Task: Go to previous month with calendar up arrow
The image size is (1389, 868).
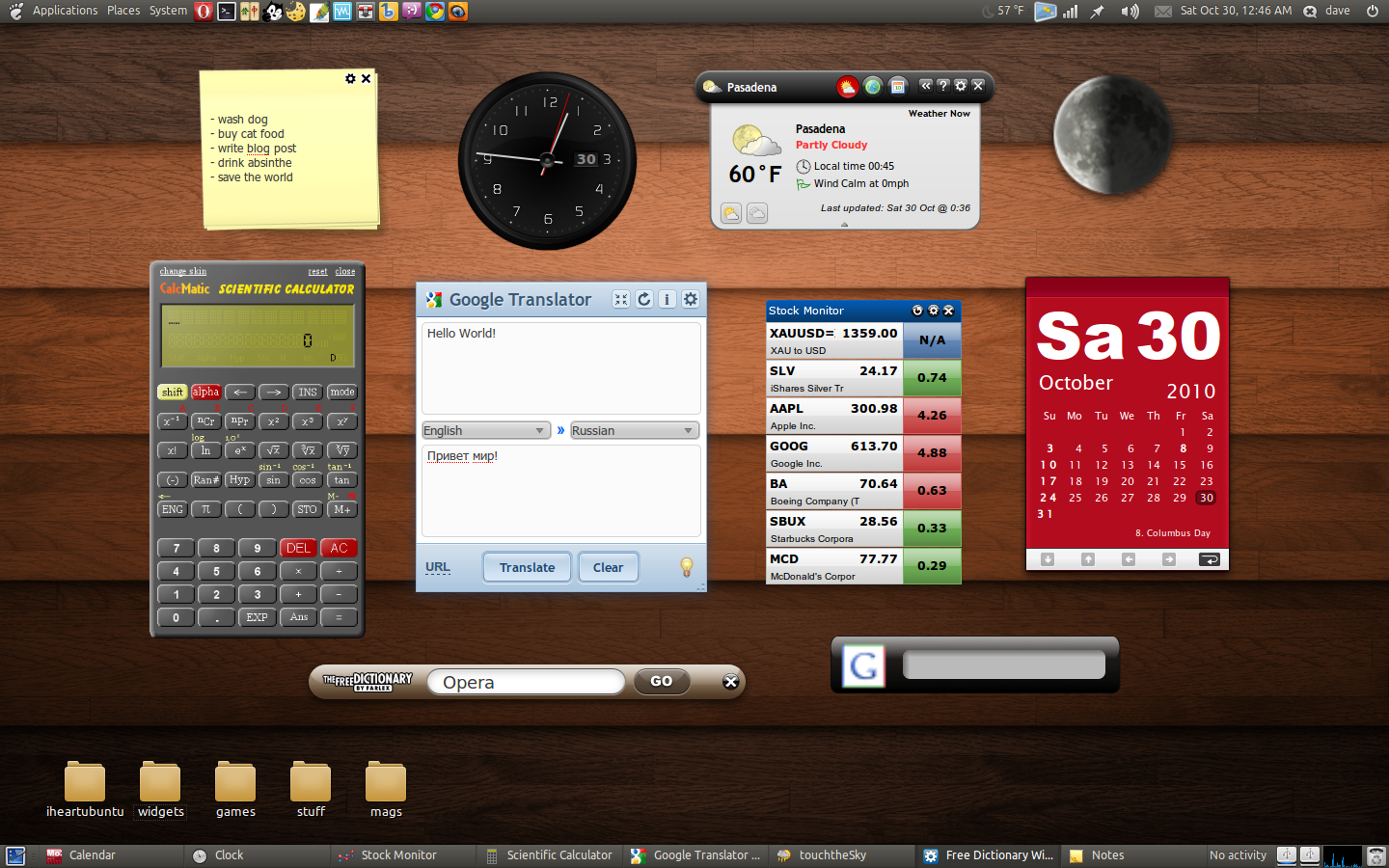Action: [1088, 559]
